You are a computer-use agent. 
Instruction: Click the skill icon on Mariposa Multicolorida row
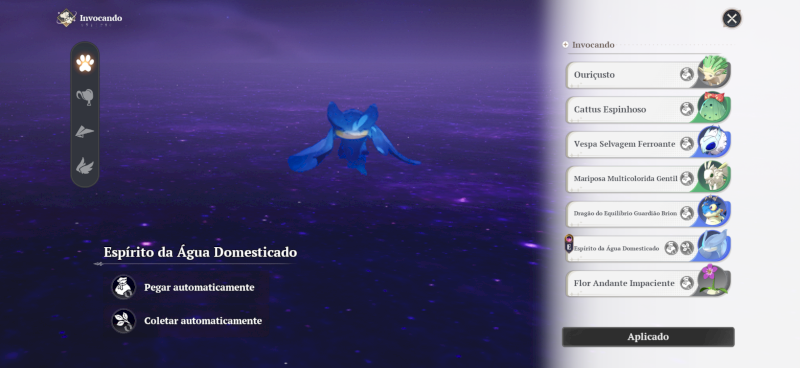point(687,178)
